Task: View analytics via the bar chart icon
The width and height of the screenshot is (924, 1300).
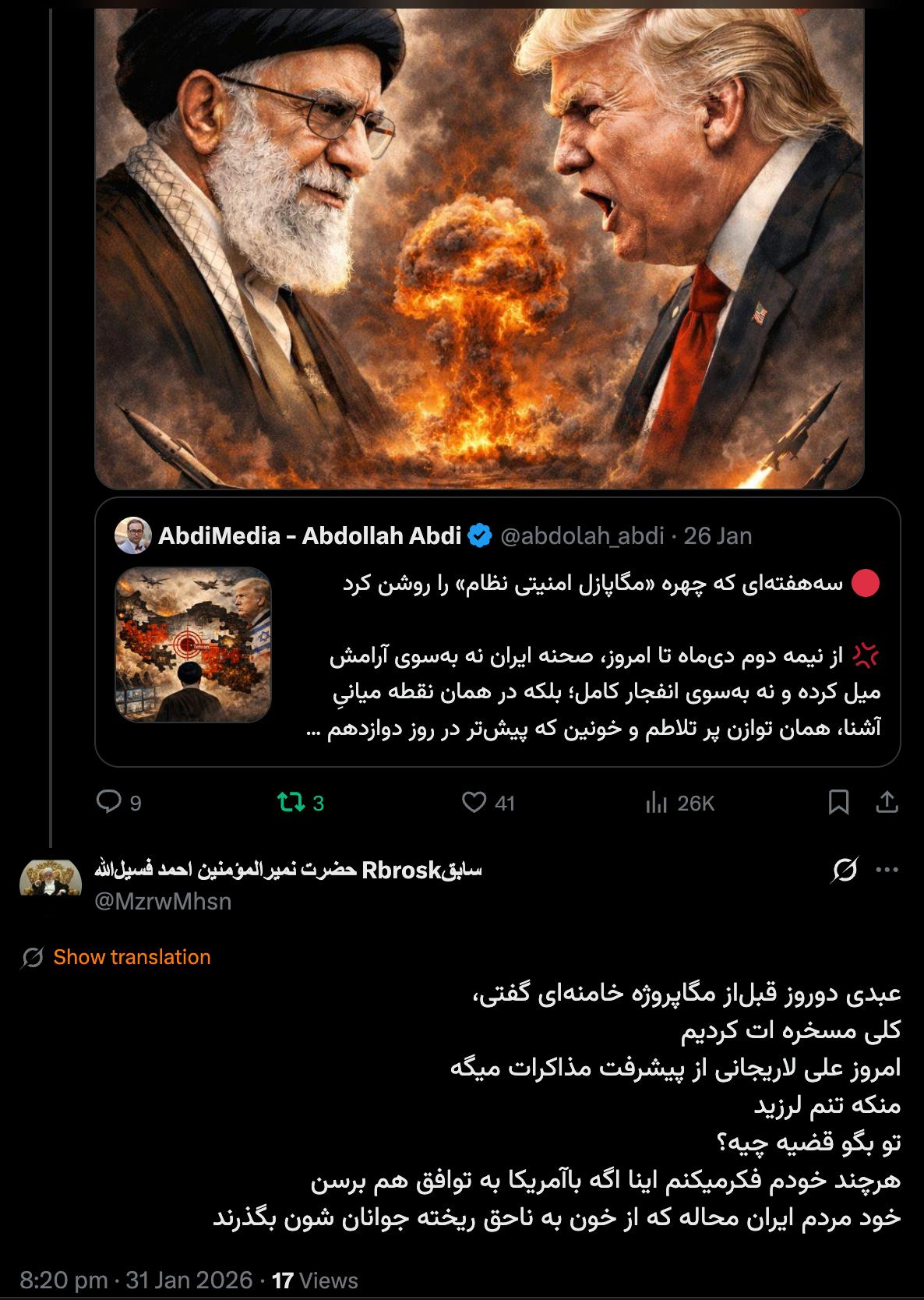Action: click(657, 803)
